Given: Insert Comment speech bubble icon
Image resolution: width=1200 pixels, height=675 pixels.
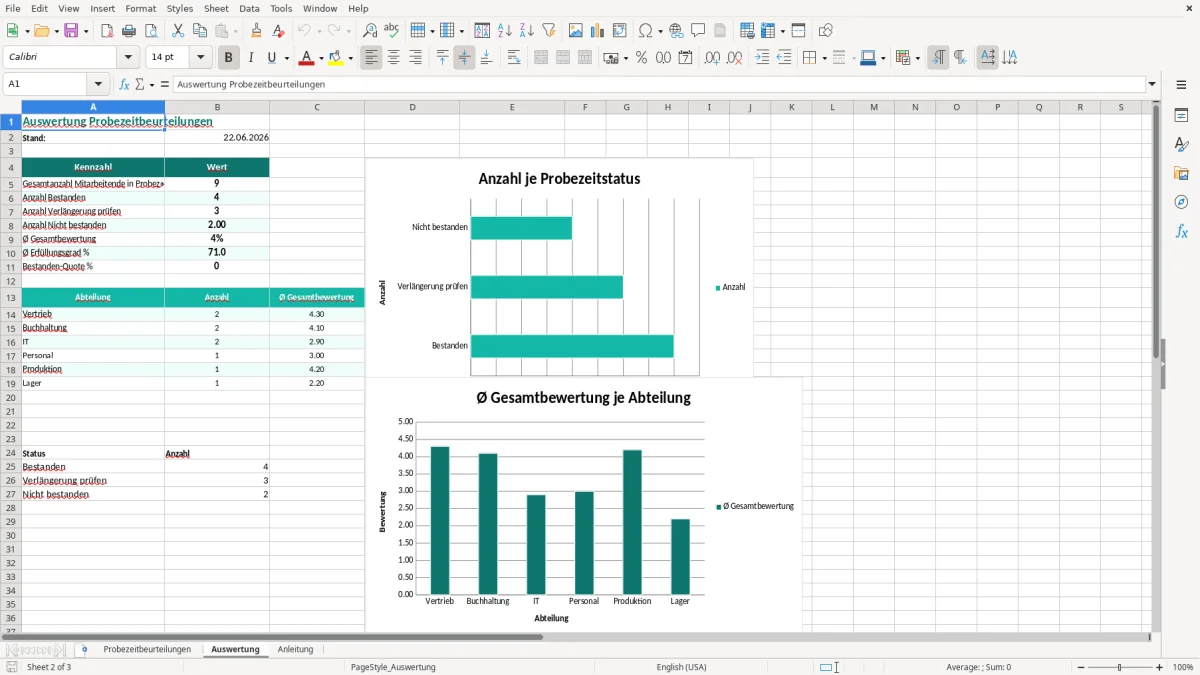Looking at the screenshot, I should pyautogui.click(x=698, y=31).
